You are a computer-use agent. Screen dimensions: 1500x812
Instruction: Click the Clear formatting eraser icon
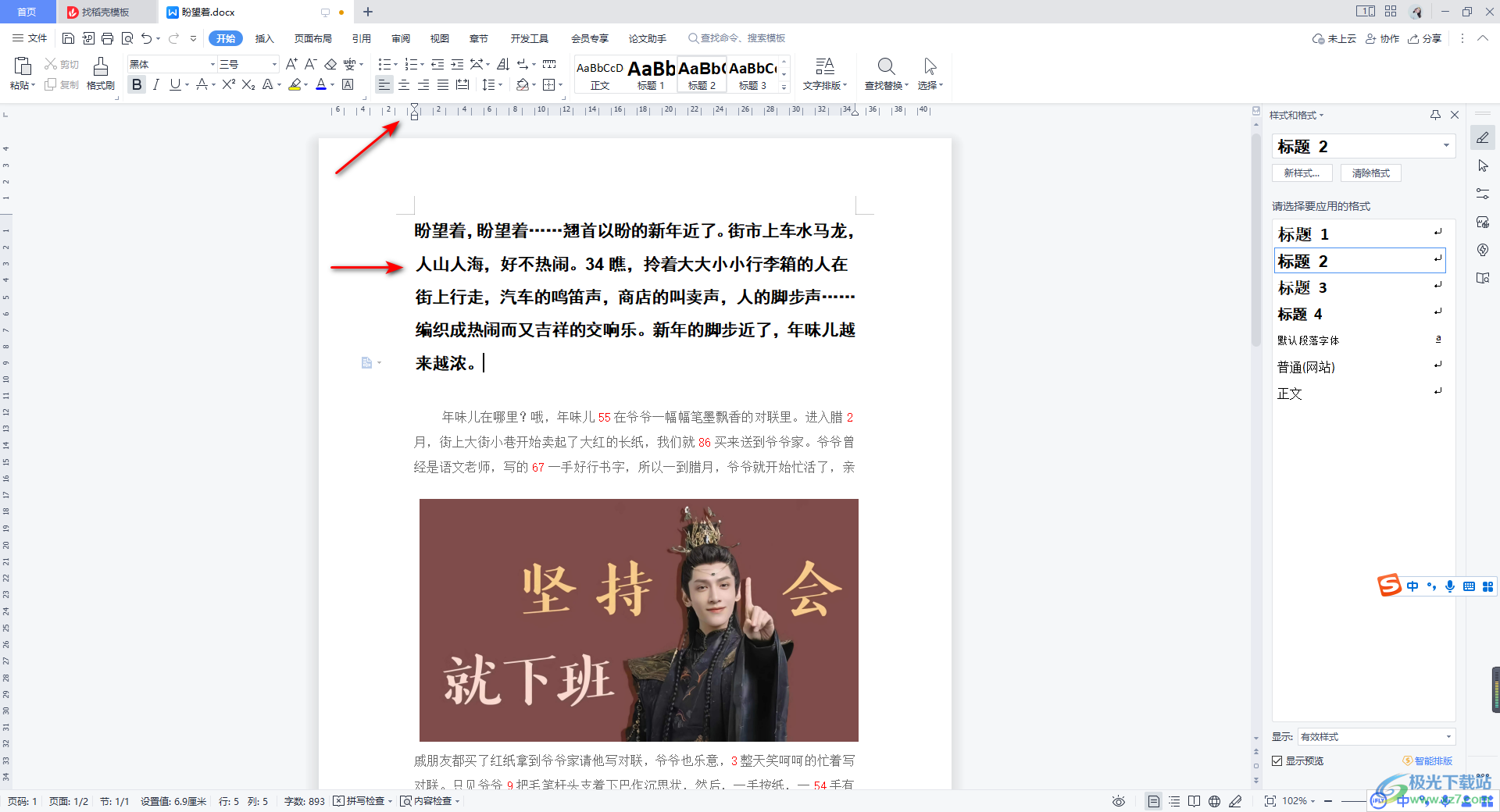[x=330, y=64]
